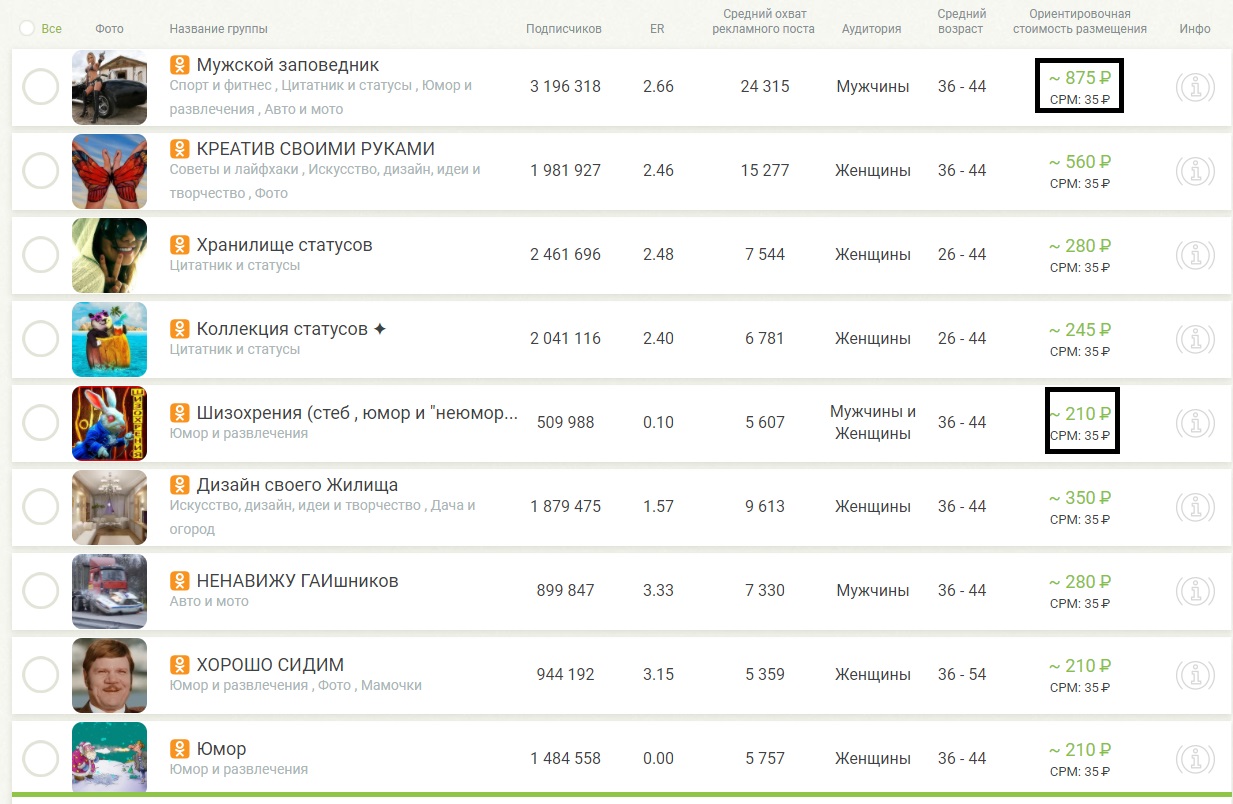Tick the Хранилище статусов checkbox
The height and width of the screenshot is (804, 1233).
point(40,255)
